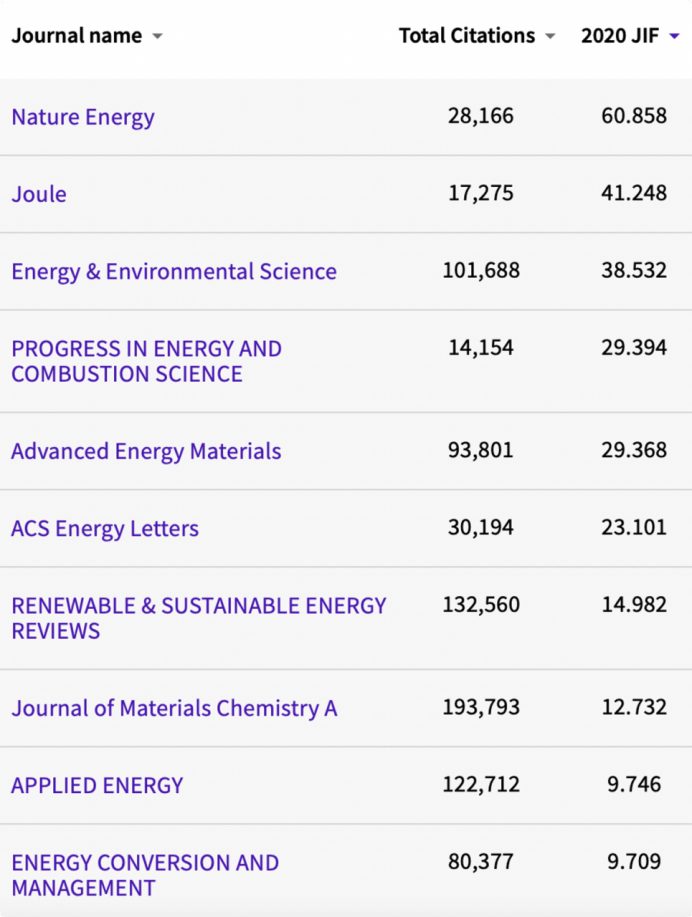This screenshot has width=692, height=917.
Task: Click the 60.858 impact factor value
Action: pos(634,116)
